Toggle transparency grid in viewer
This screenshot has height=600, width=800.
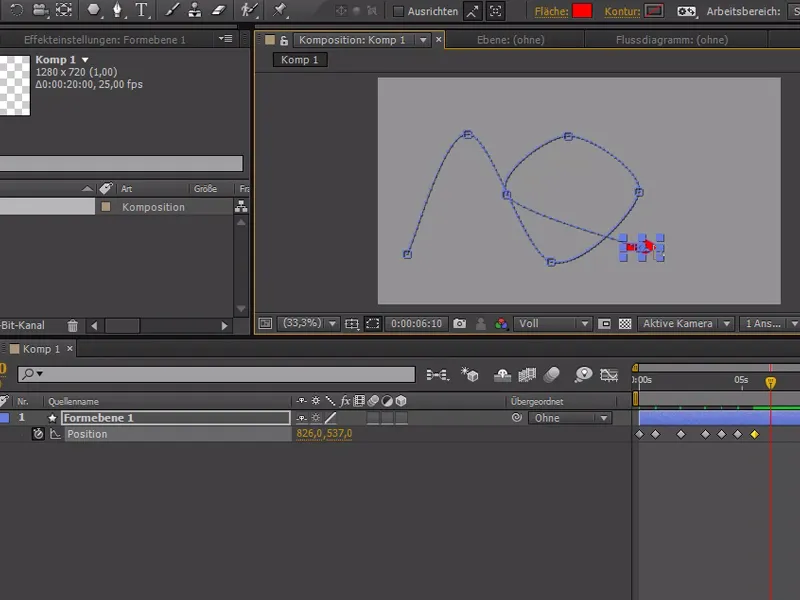pos(625,323)
